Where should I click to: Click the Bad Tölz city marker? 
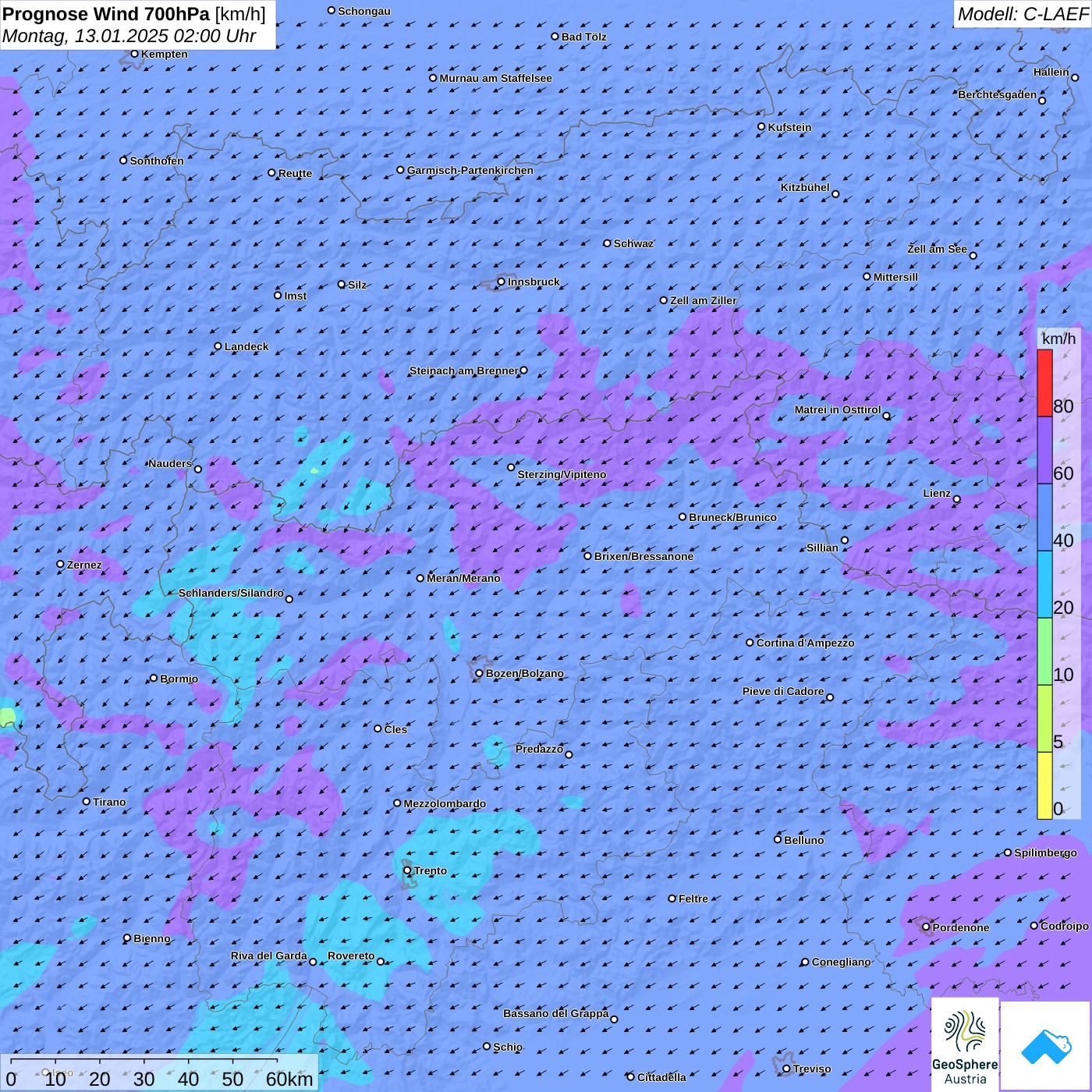click(555, 37)
